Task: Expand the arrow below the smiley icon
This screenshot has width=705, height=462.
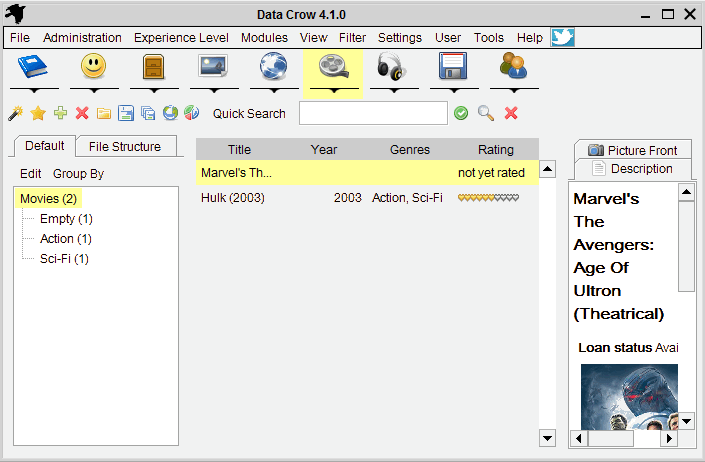Action: click(x=94, y=90)
